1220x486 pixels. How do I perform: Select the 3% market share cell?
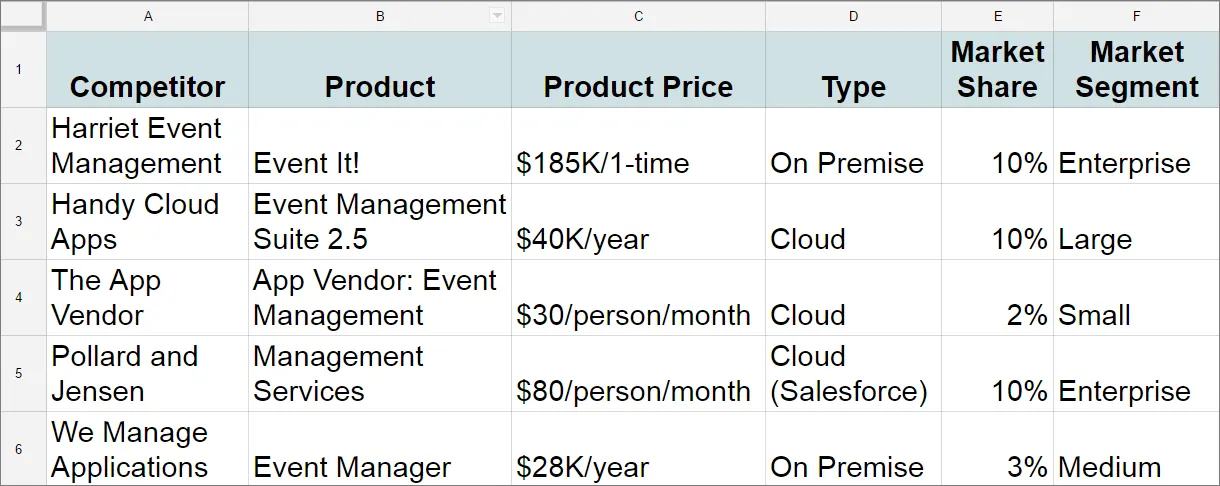997,449
